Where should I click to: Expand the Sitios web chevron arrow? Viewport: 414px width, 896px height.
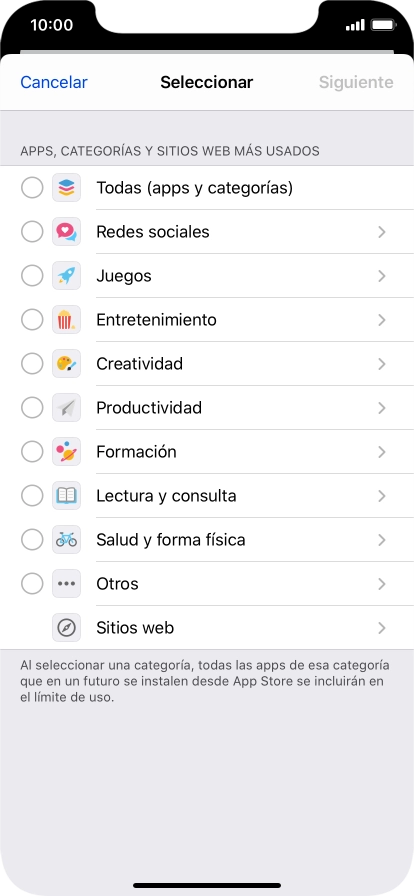pos(382,628)
